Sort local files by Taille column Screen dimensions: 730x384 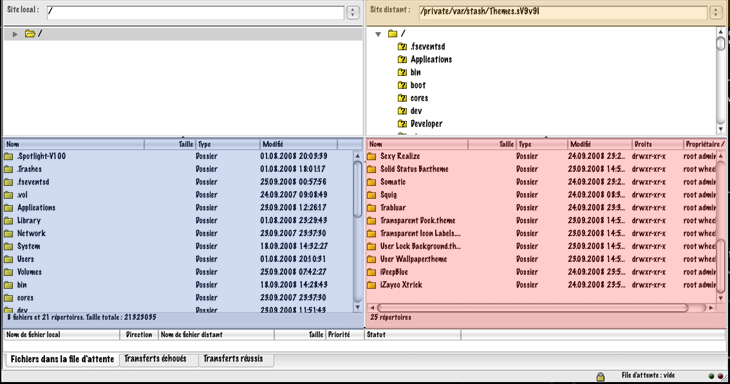coord(169,144)
